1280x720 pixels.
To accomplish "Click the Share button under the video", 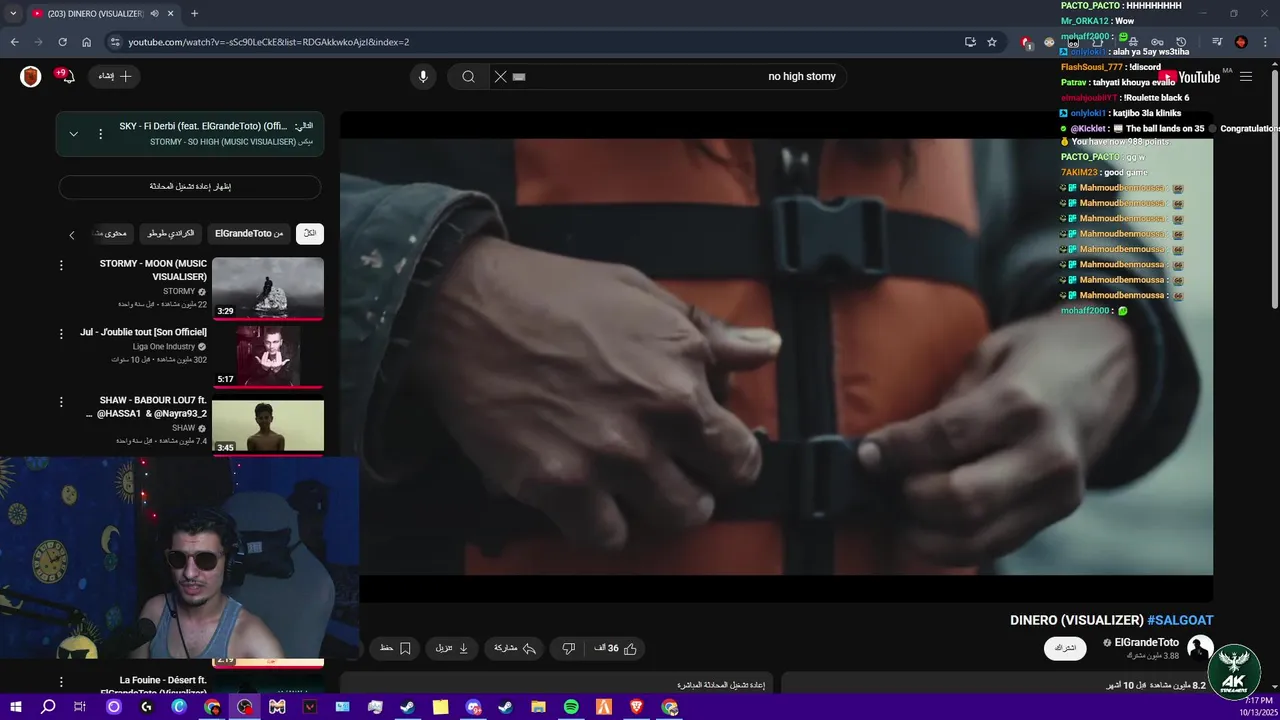I will pyautogui.click(x=515, y=648).
